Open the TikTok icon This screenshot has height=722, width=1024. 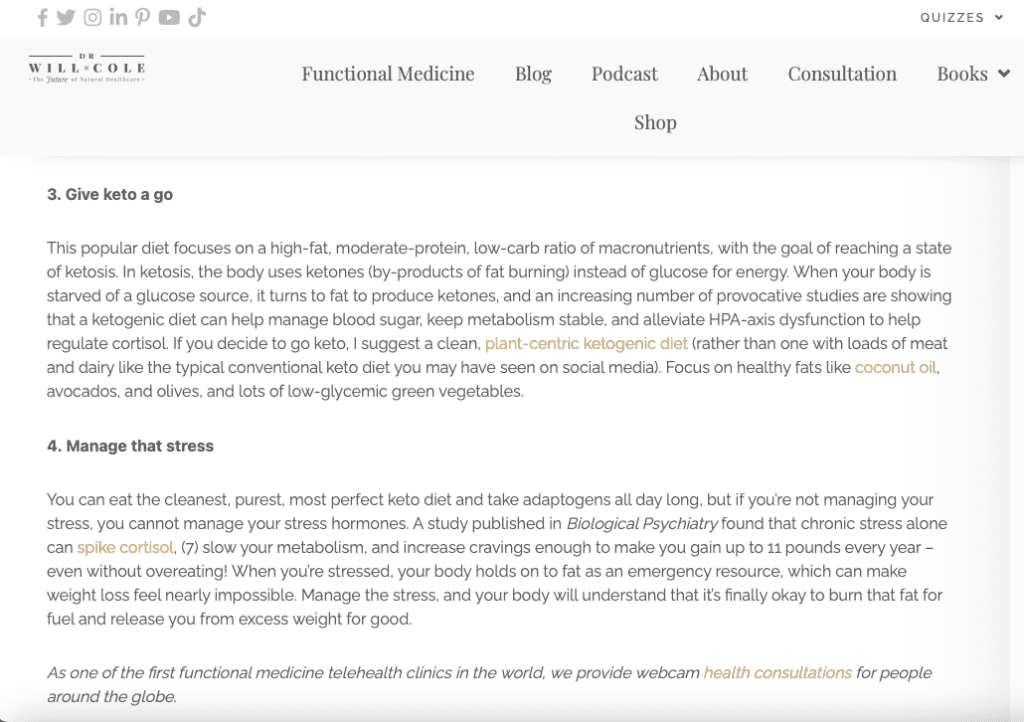(197, 17)
